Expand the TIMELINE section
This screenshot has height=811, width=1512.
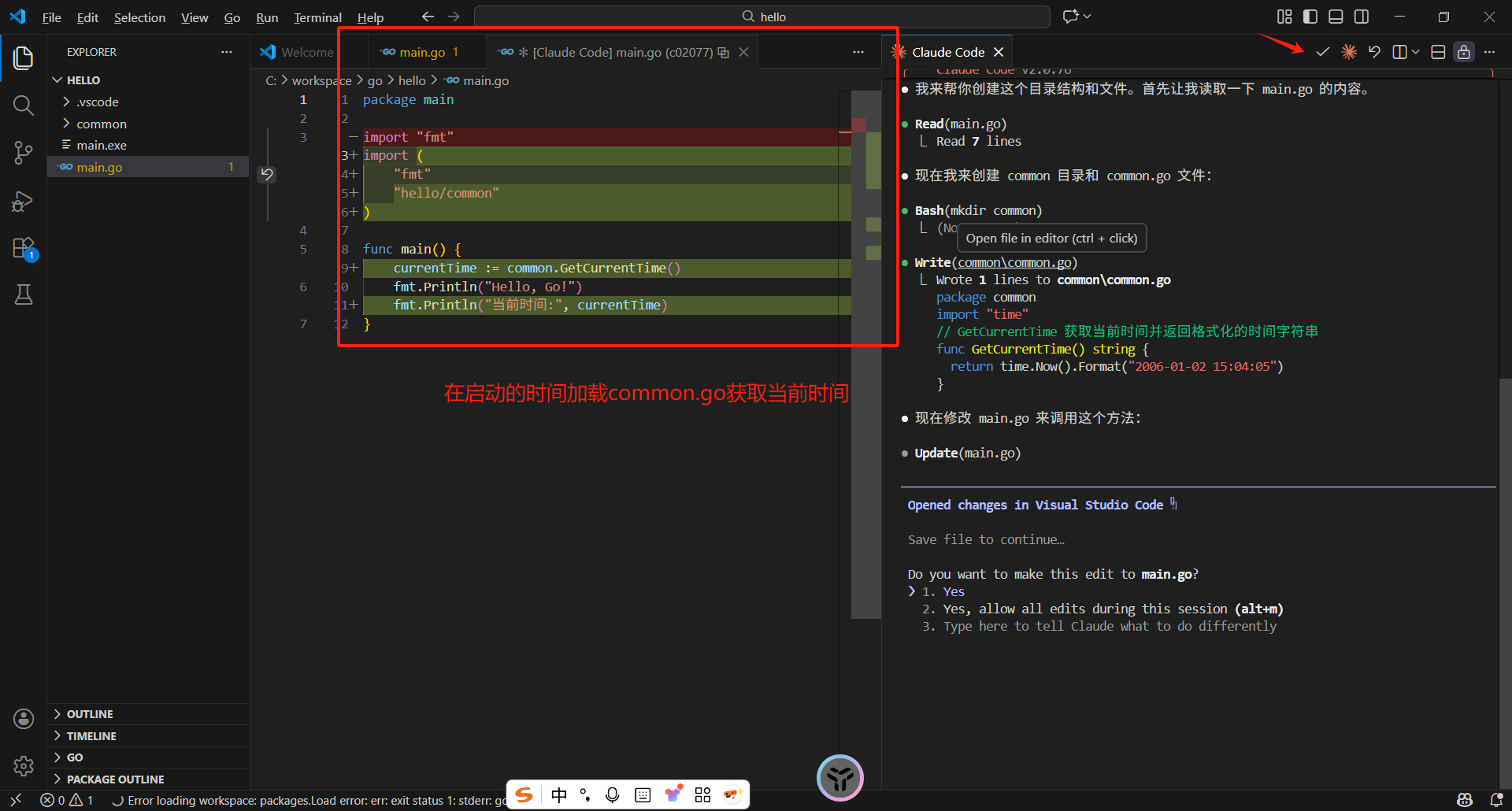click(x=148, y=736)
